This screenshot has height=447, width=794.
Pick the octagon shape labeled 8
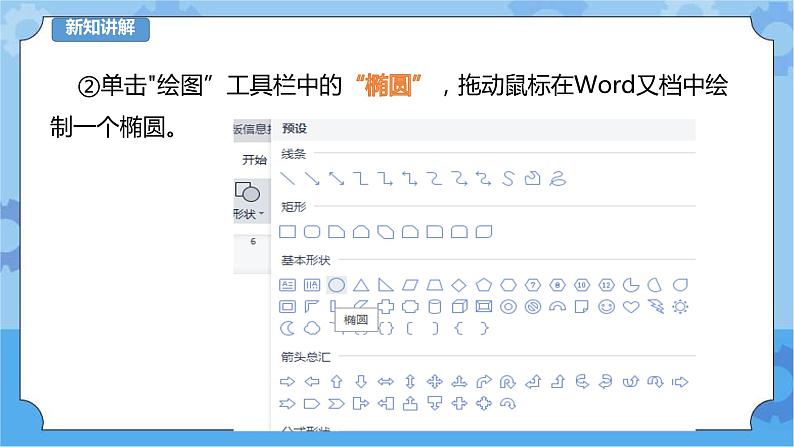click(557, 285)
